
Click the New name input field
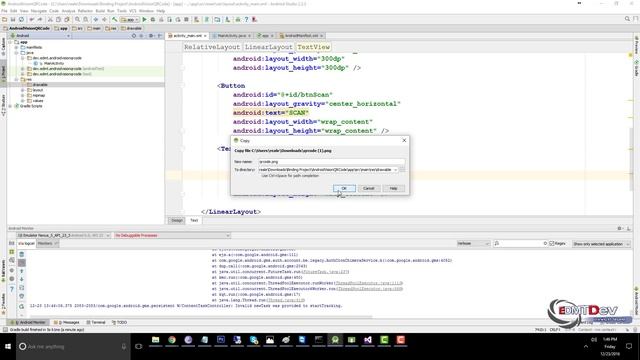point(331,162)
